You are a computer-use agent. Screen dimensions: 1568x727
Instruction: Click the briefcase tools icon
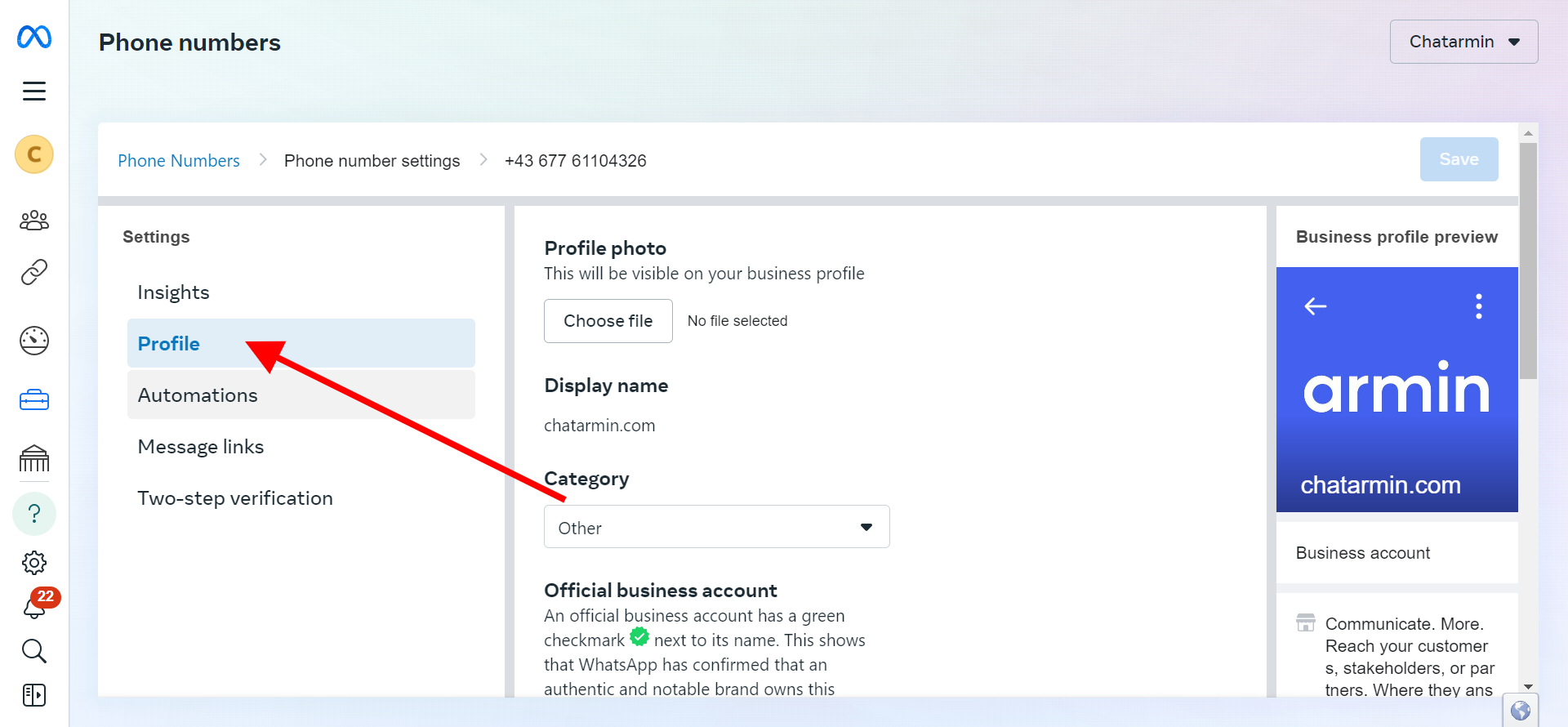click(34, 400)
